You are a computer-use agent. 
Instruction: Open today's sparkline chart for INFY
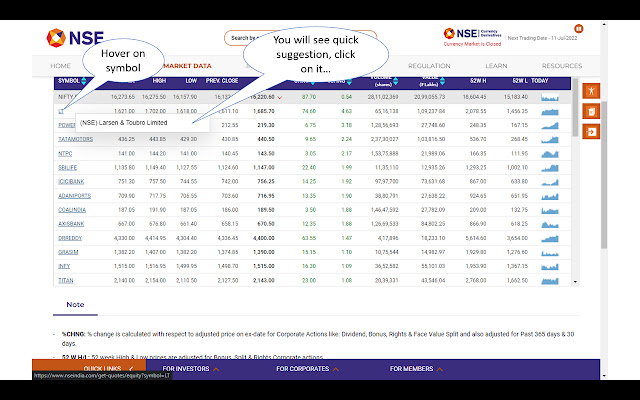click(549, 267)
